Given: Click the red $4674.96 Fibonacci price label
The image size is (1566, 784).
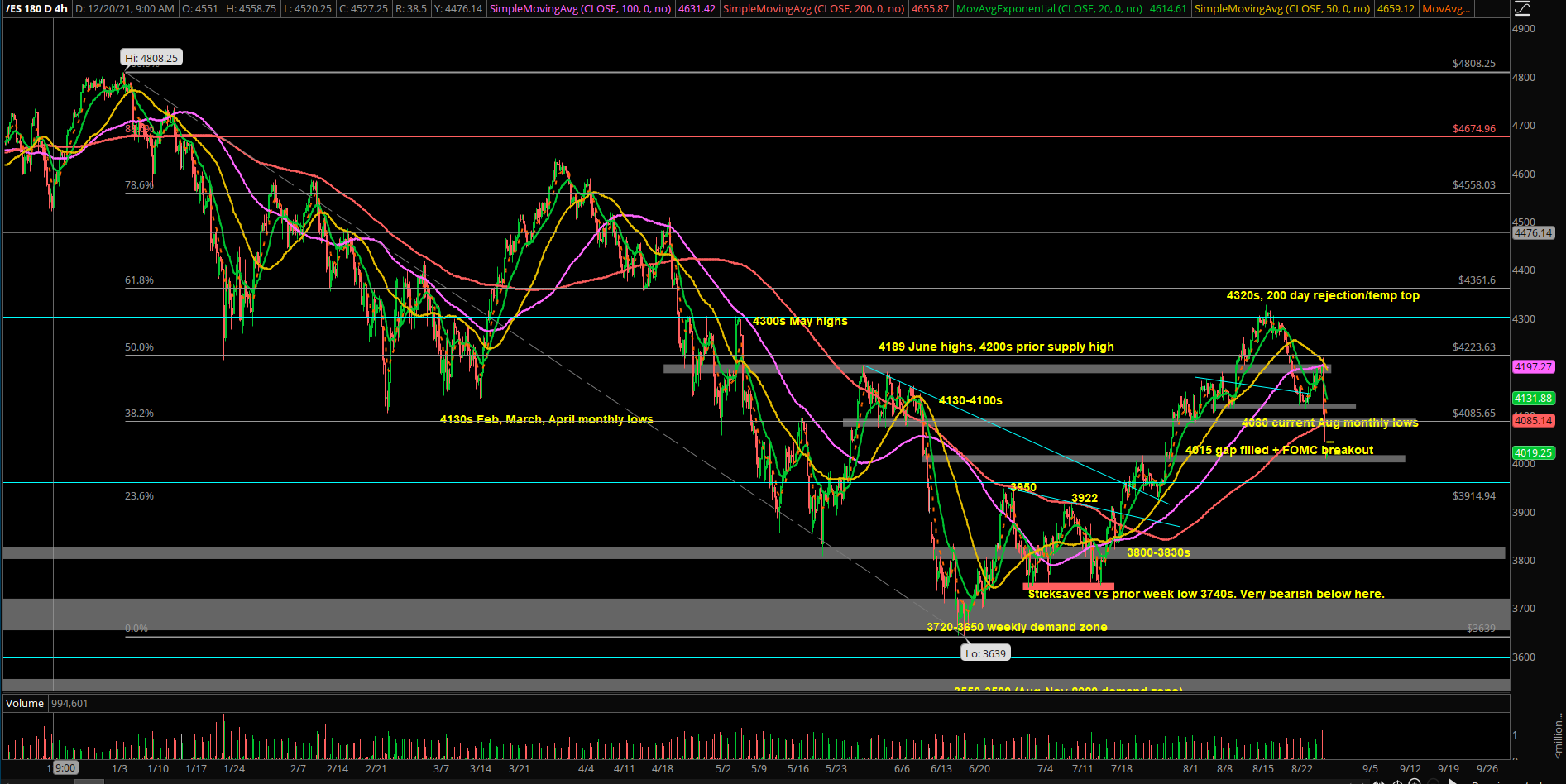Looking at the screenshot, I should click(1474, 129).
